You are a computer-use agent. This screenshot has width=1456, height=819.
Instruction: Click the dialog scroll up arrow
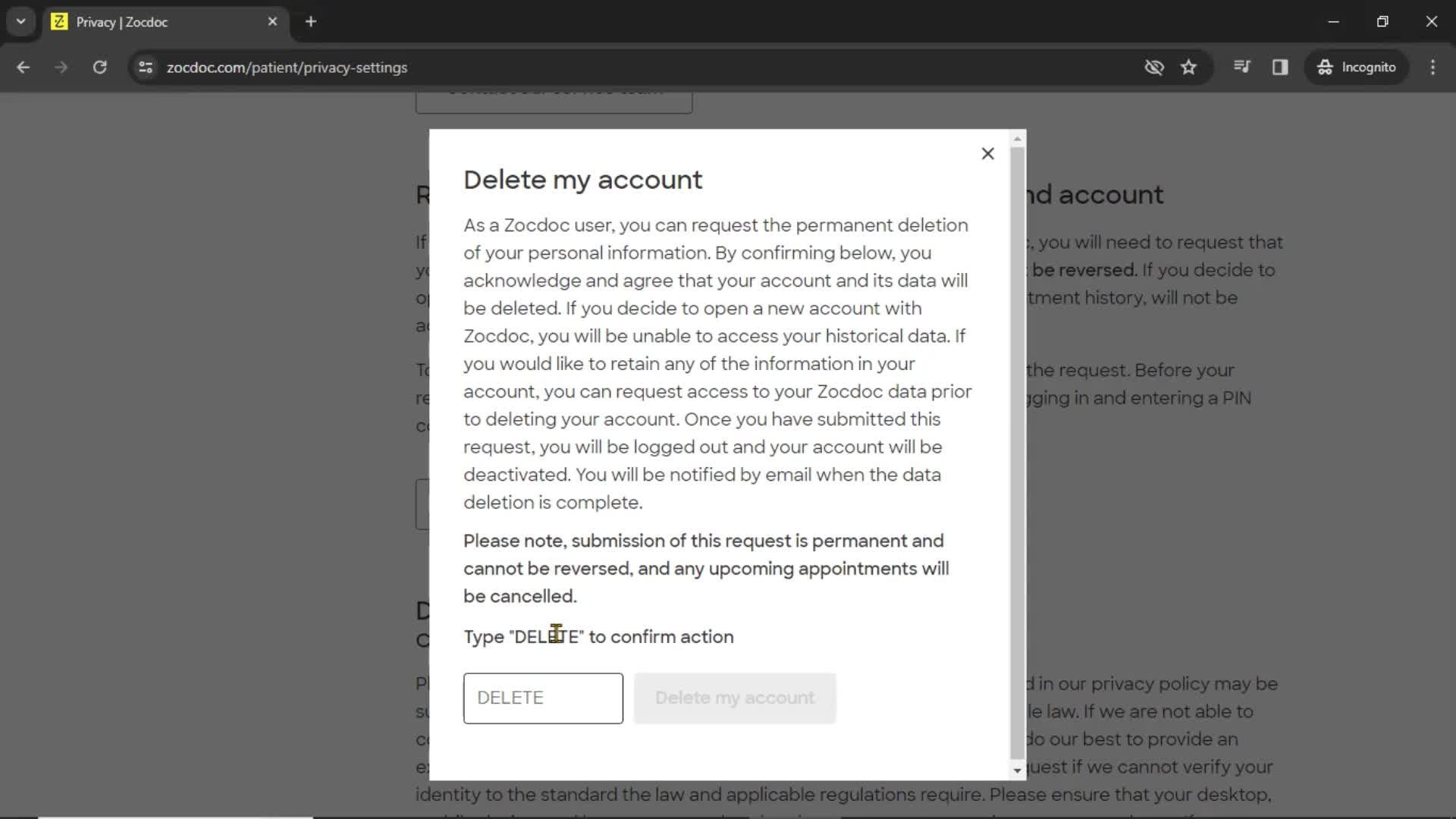click(1018, 139)
